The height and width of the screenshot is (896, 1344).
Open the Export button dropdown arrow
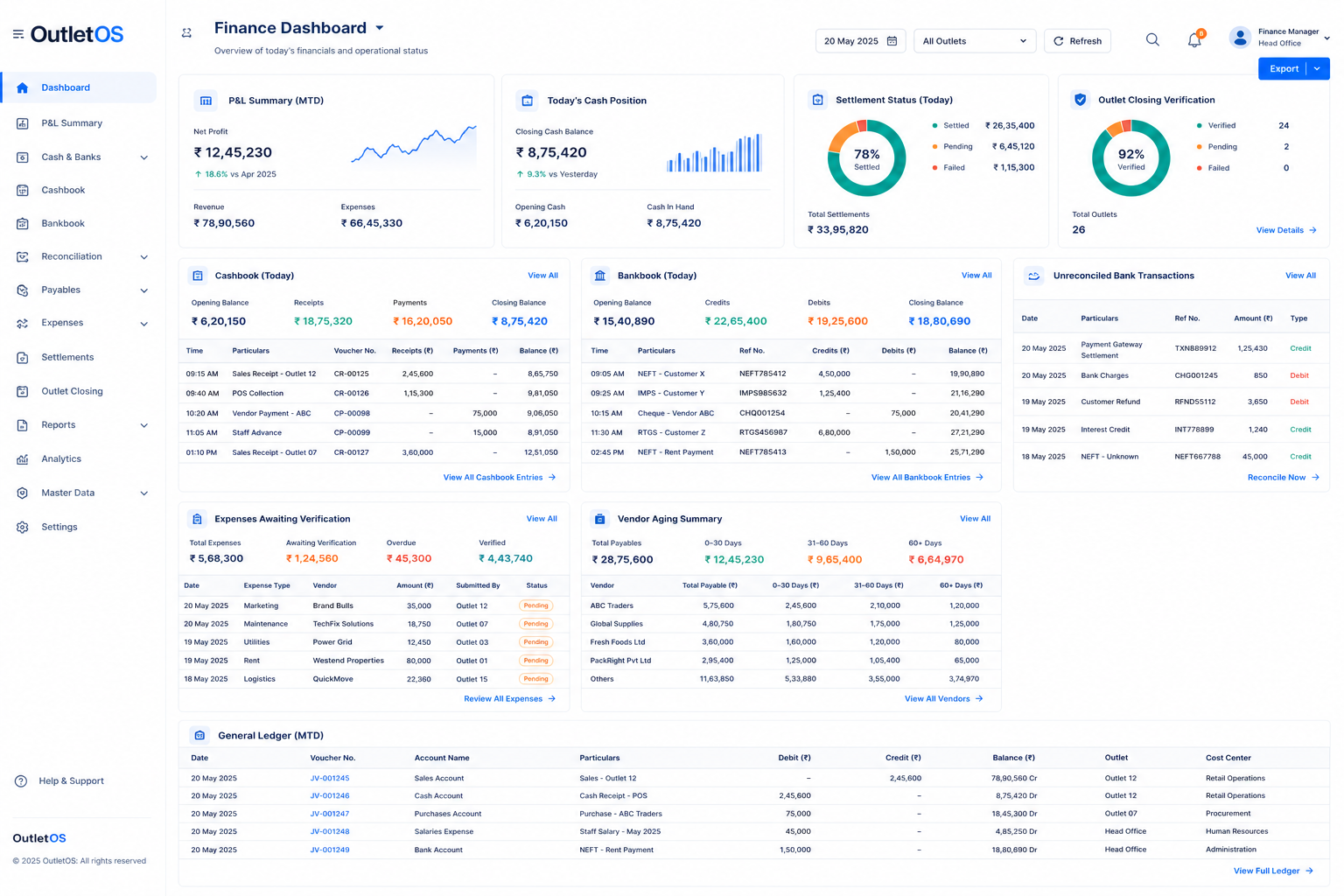(1318, 68)
